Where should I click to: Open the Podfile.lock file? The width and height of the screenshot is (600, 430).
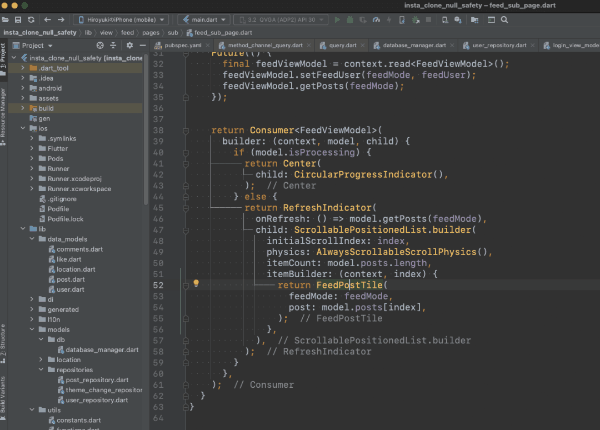[x=65, y=219]
